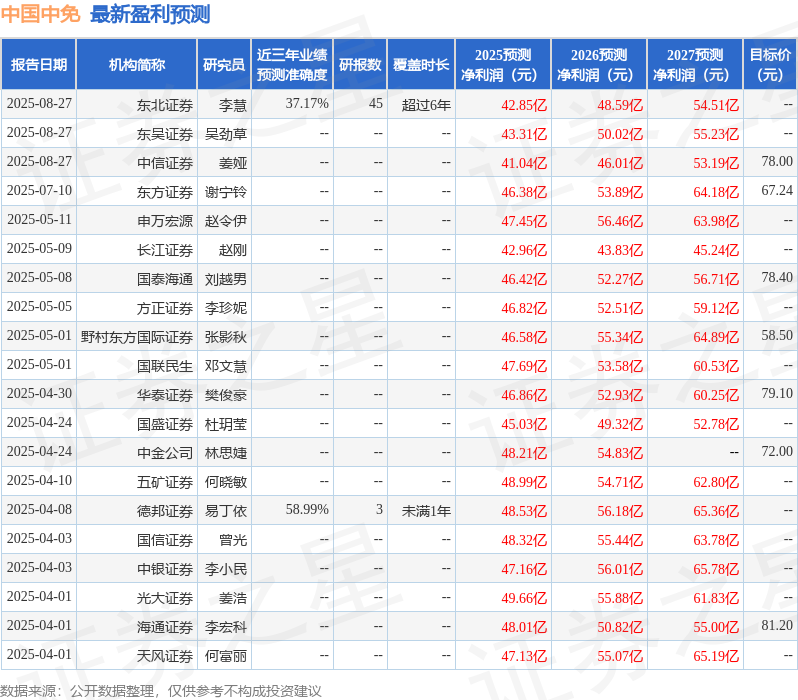The width and height of the screenshot is (798, 700).
Task: Select target price 58.50
Action: tap(777, 335)
